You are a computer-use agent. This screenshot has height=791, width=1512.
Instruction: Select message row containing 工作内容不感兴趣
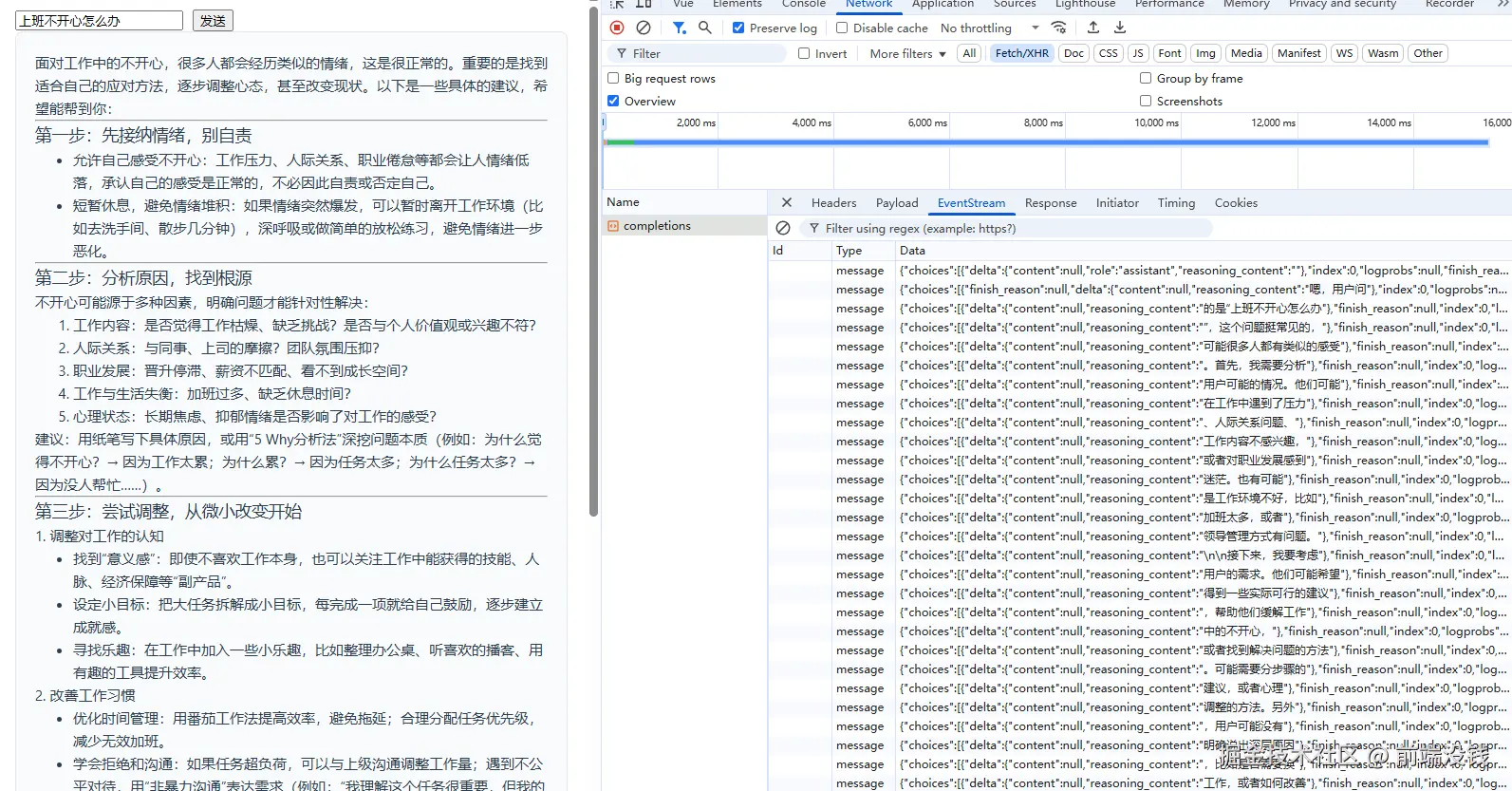(1139, 442)
